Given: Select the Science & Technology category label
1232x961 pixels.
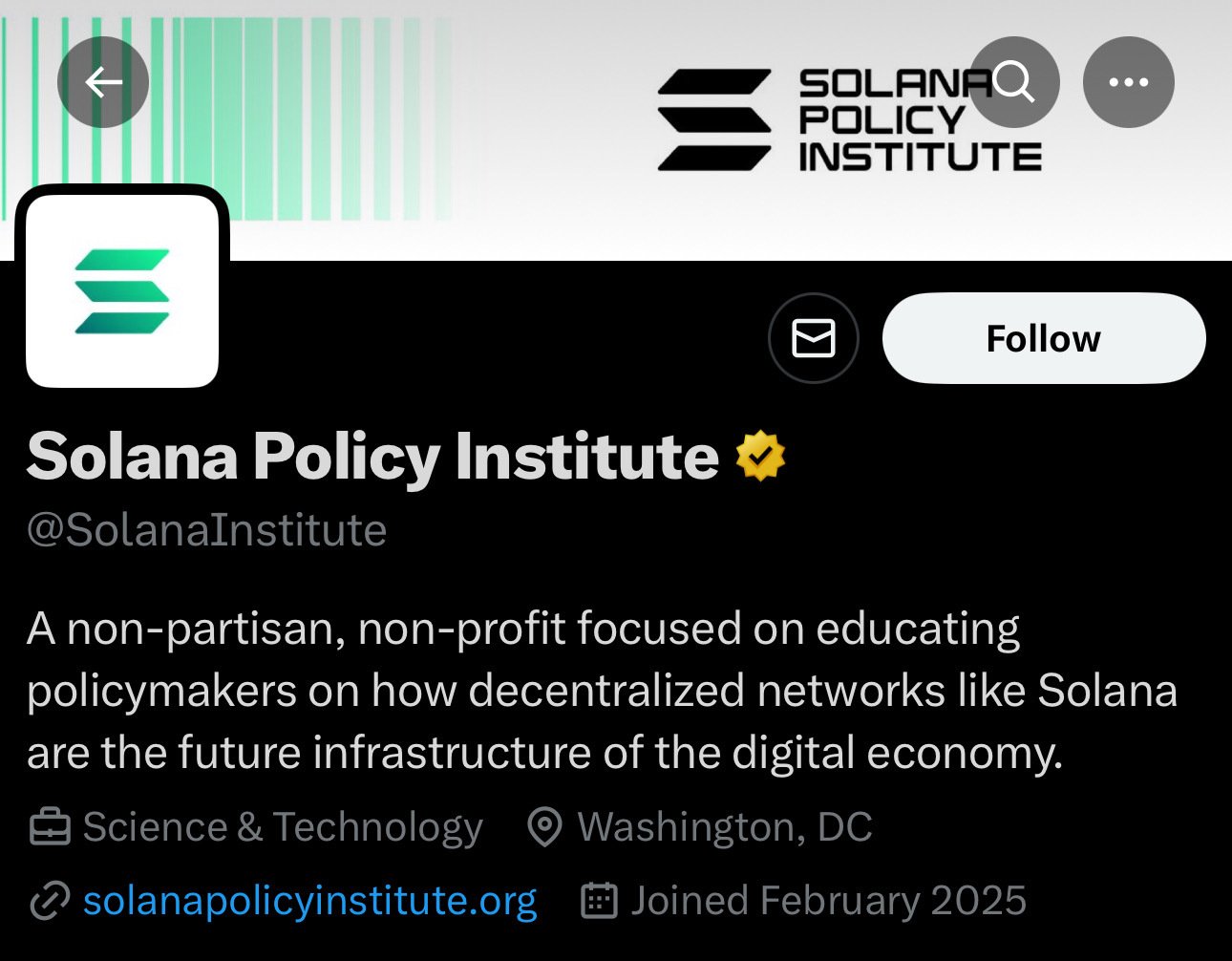Looking at the screenshot, I should (x=283, y=827).
